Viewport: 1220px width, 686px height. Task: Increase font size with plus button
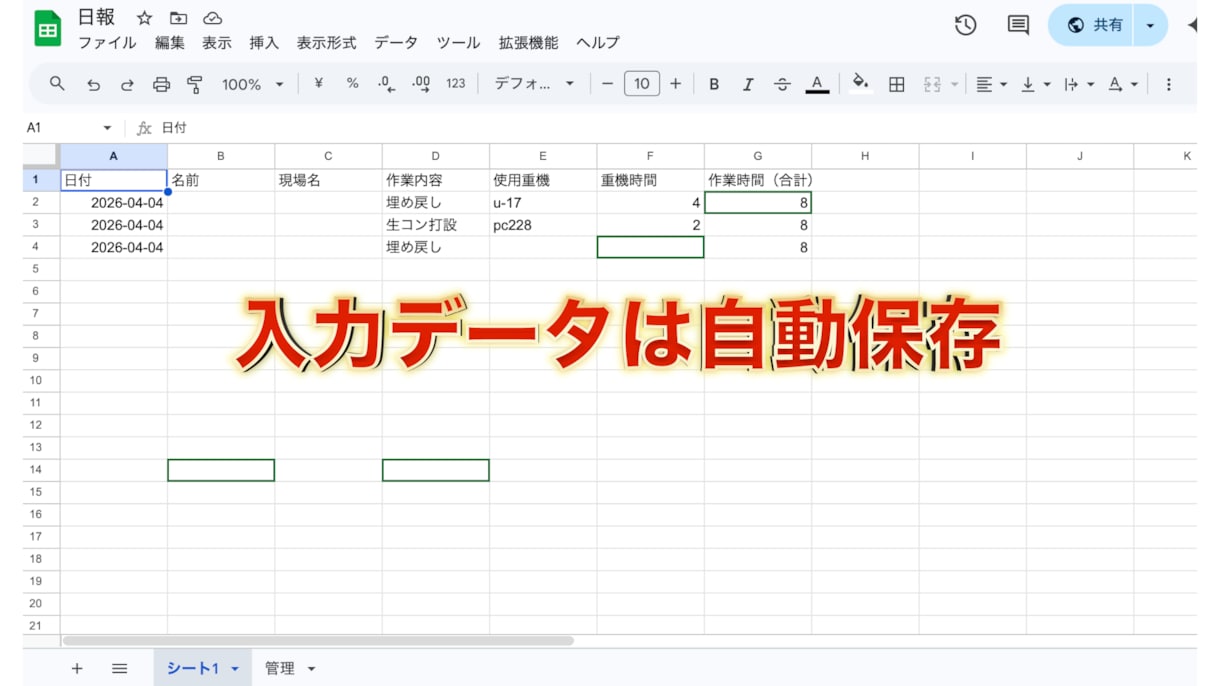675,84
